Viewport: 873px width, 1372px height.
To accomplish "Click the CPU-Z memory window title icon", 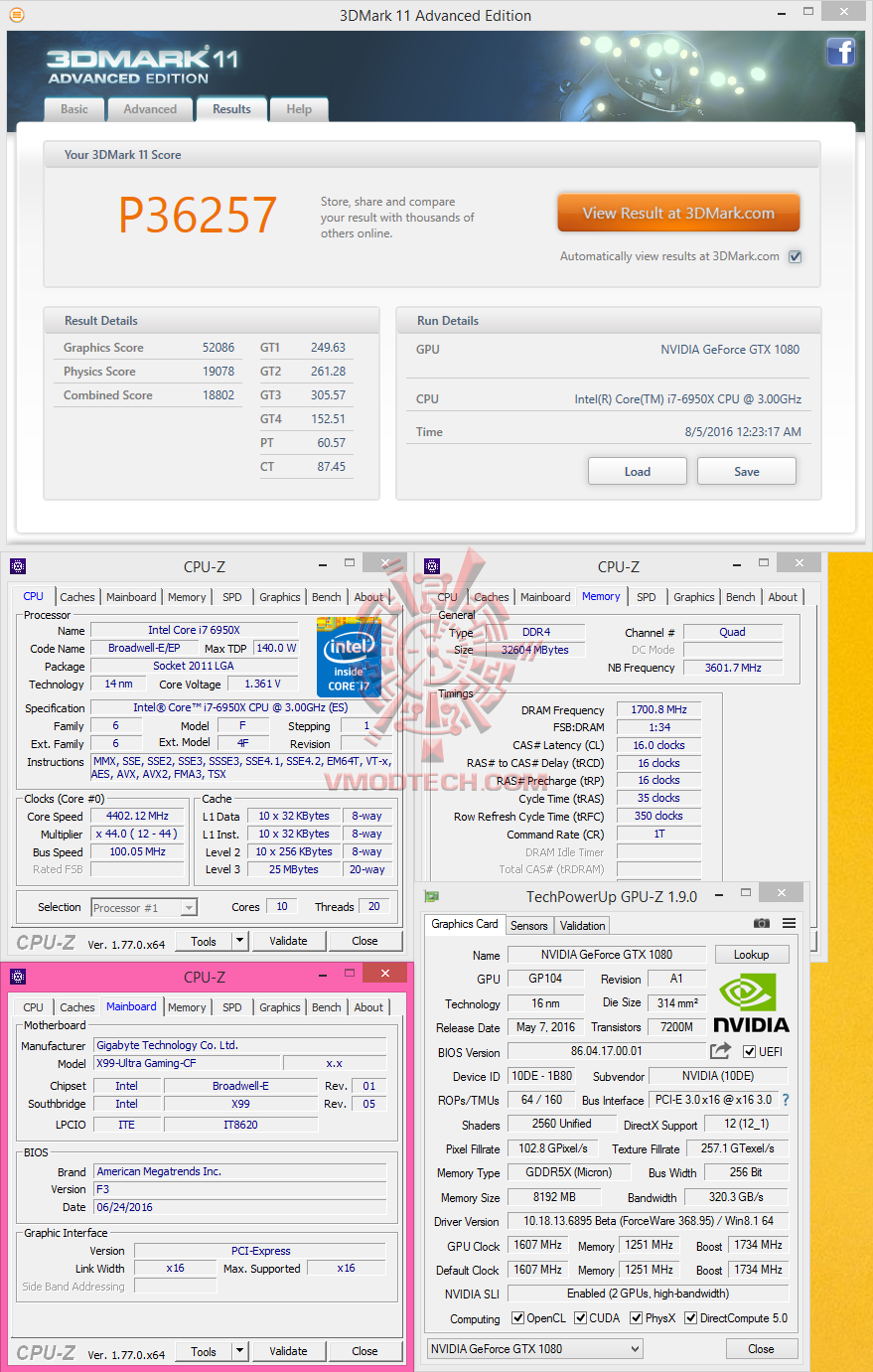I will tap(431, 566).
